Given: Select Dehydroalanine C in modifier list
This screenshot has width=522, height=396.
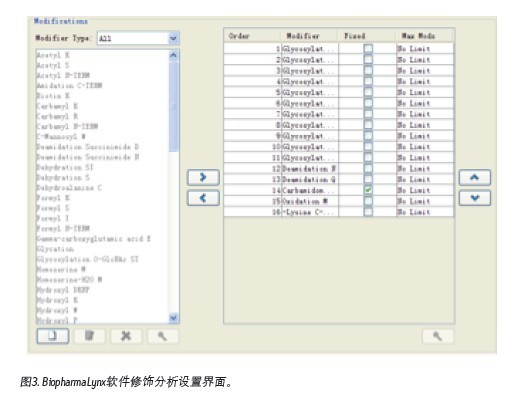Looking at the screenshot, I should [69, 188].
